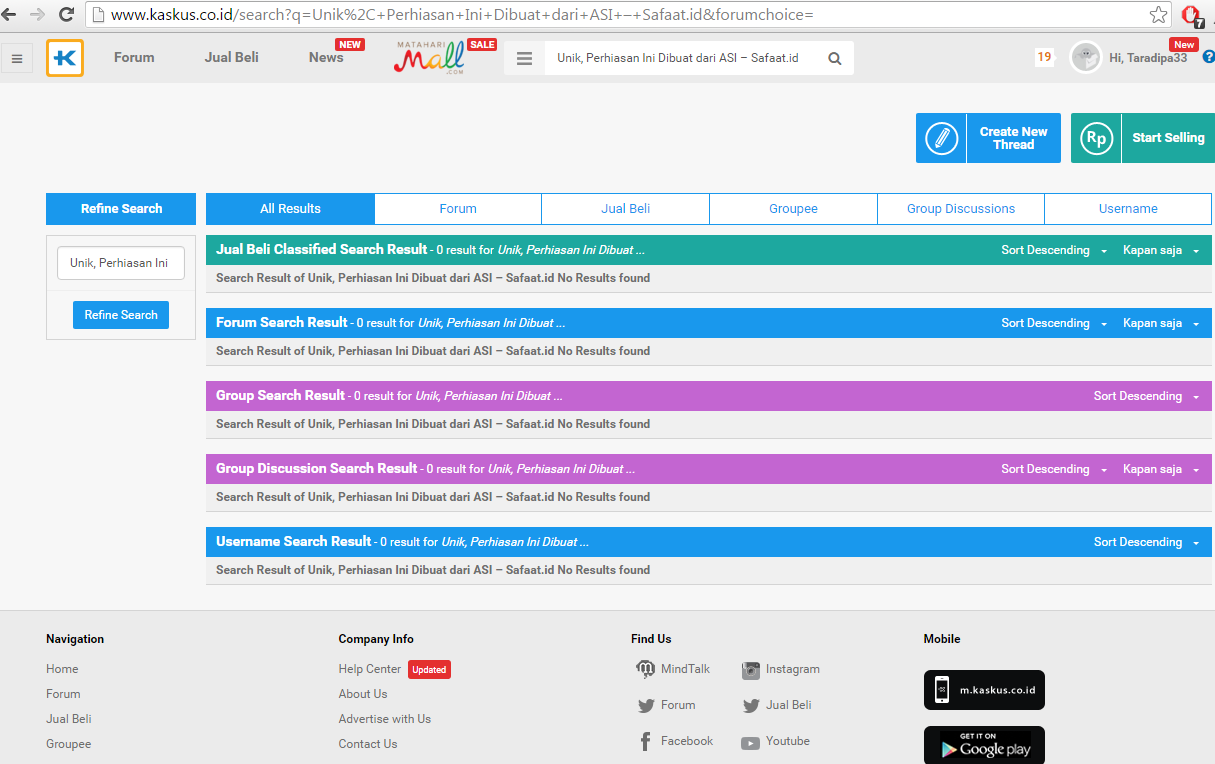Switch to the Username results tab
Image resolution: width=1215 pixels, height=764 pixels.
[1128, 209]
